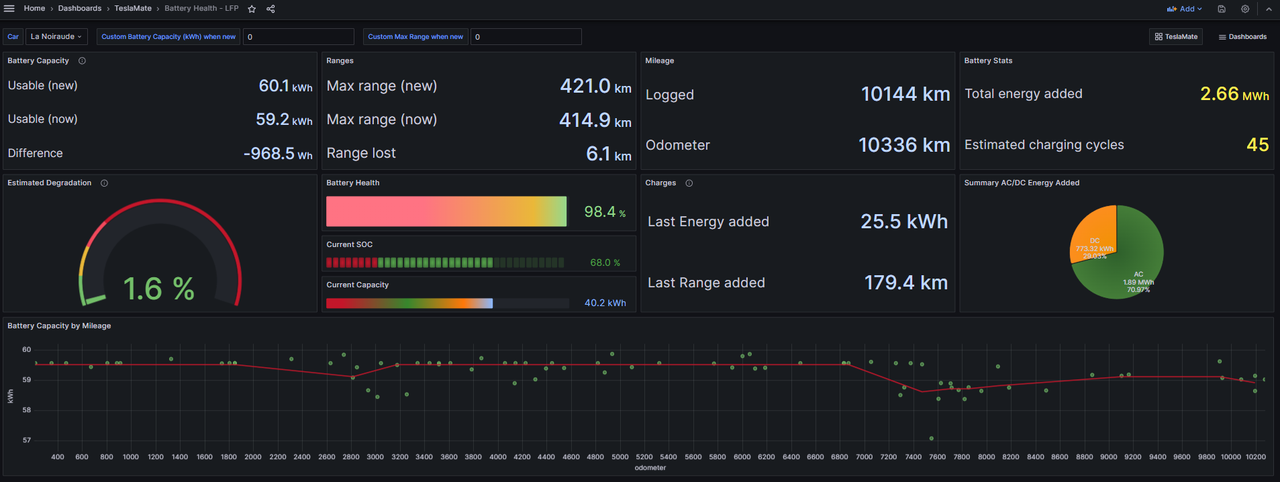1280x482 pixels.
Task: Click the 45 charging cycles value
Action: tap(1258, 145)
